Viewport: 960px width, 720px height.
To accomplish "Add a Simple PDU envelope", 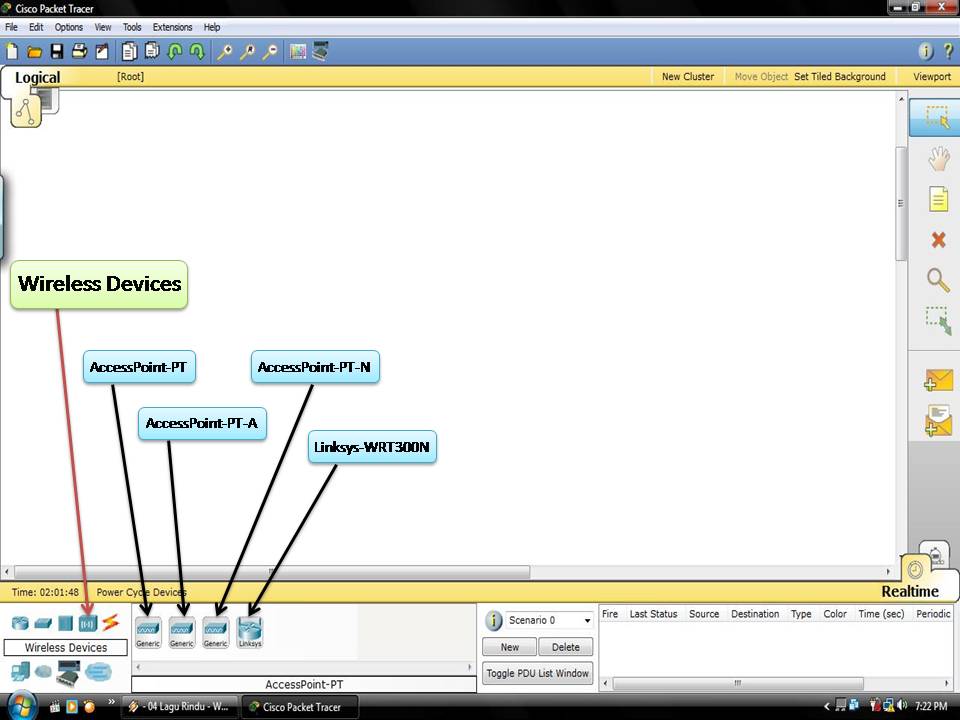I will coord(939,380).
